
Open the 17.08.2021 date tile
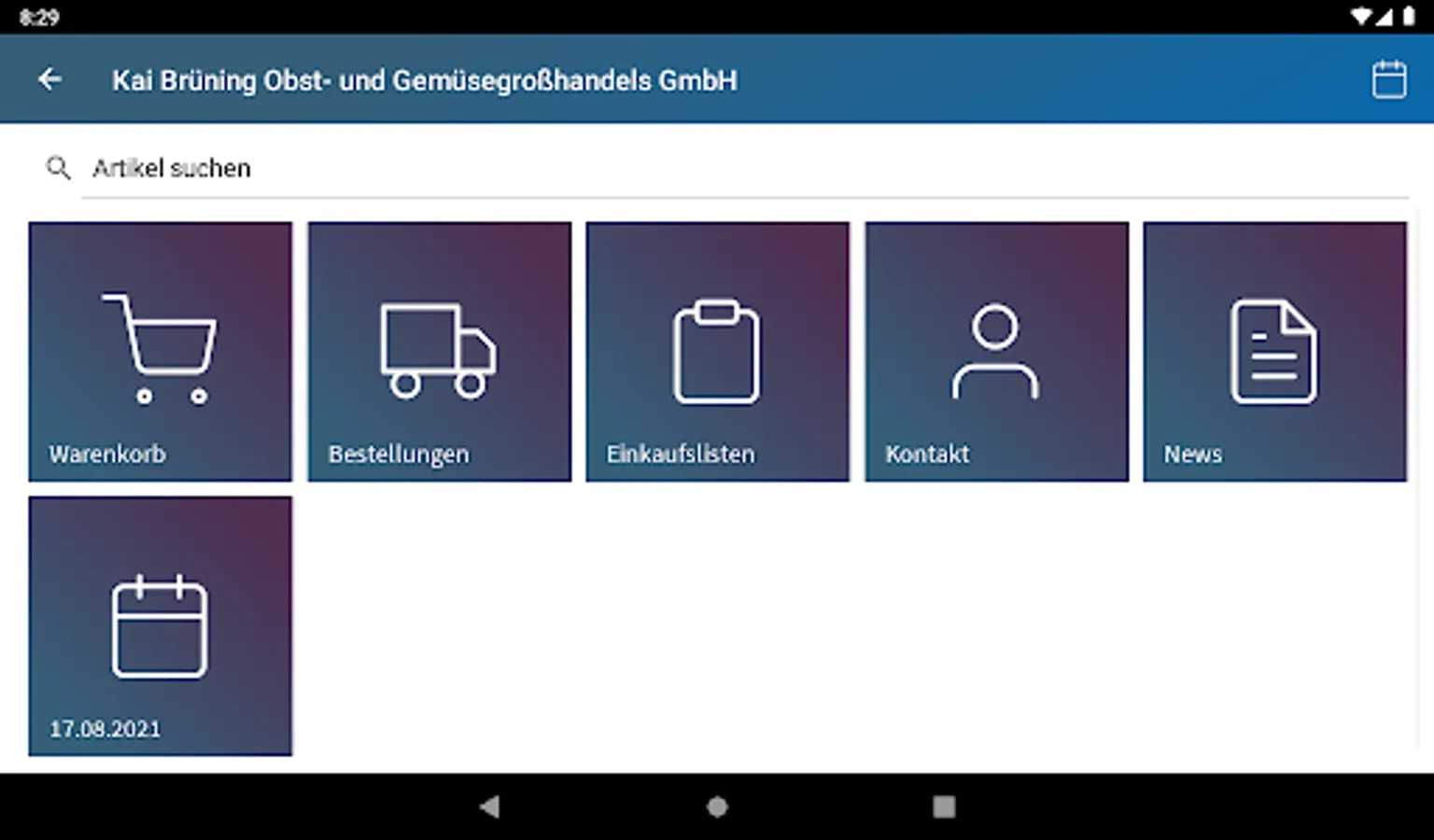click(161, 626)
